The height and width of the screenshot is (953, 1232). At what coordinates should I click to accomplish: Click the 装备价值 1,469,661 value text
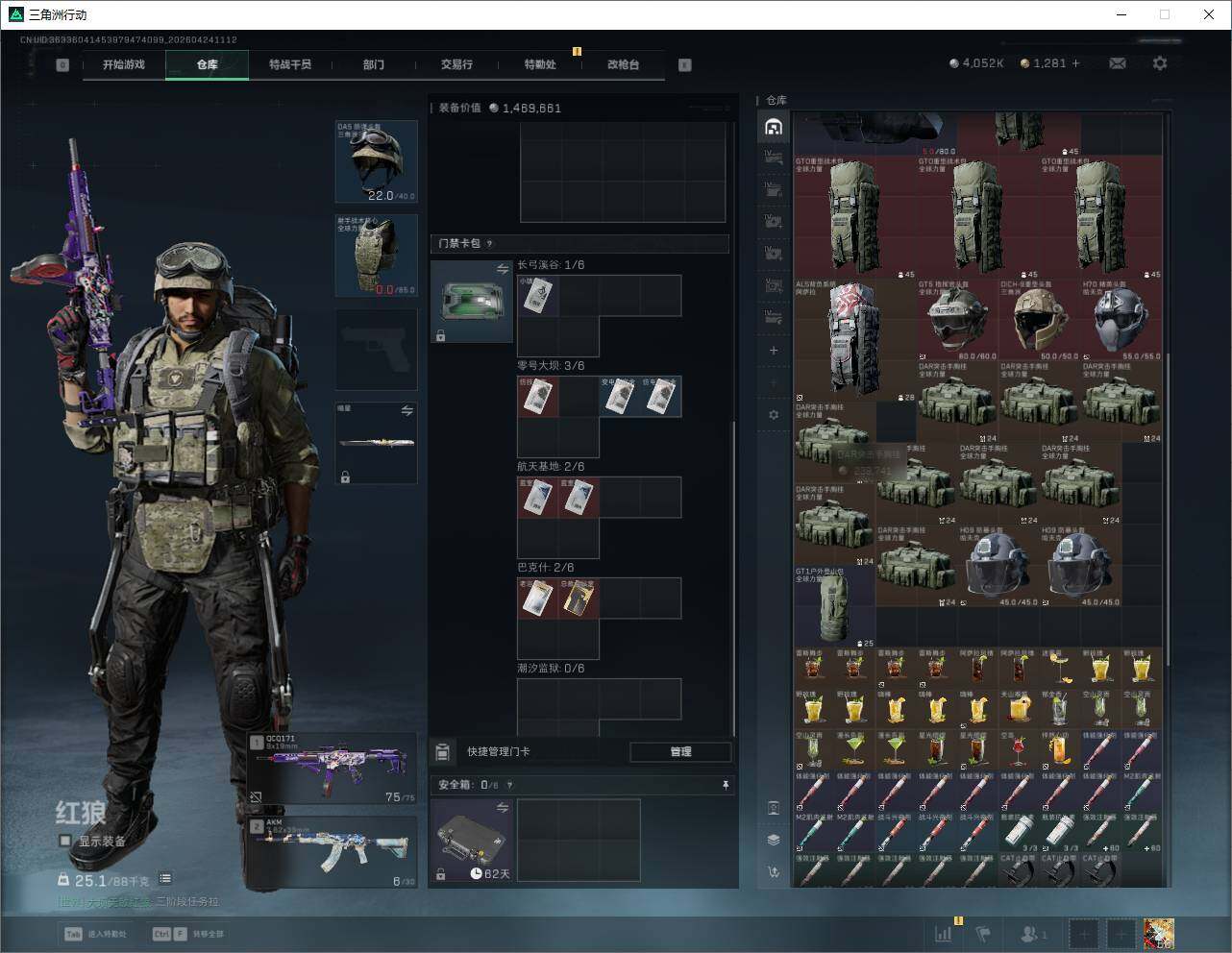500,108
